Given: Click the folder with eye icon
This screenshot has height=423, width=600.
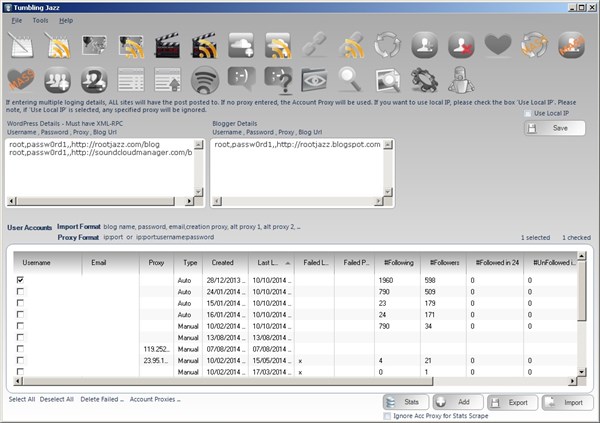Looking at the screenshot, I should pos(314,80).
